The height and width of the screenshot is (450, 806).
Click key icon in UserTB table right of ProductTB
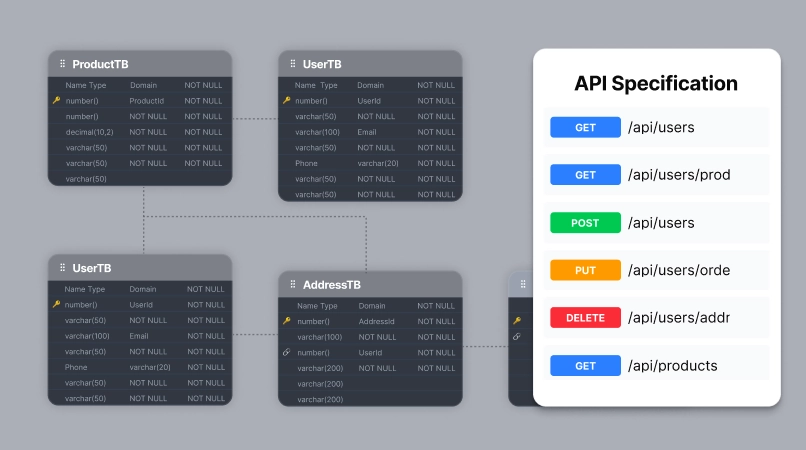point(287,101)
